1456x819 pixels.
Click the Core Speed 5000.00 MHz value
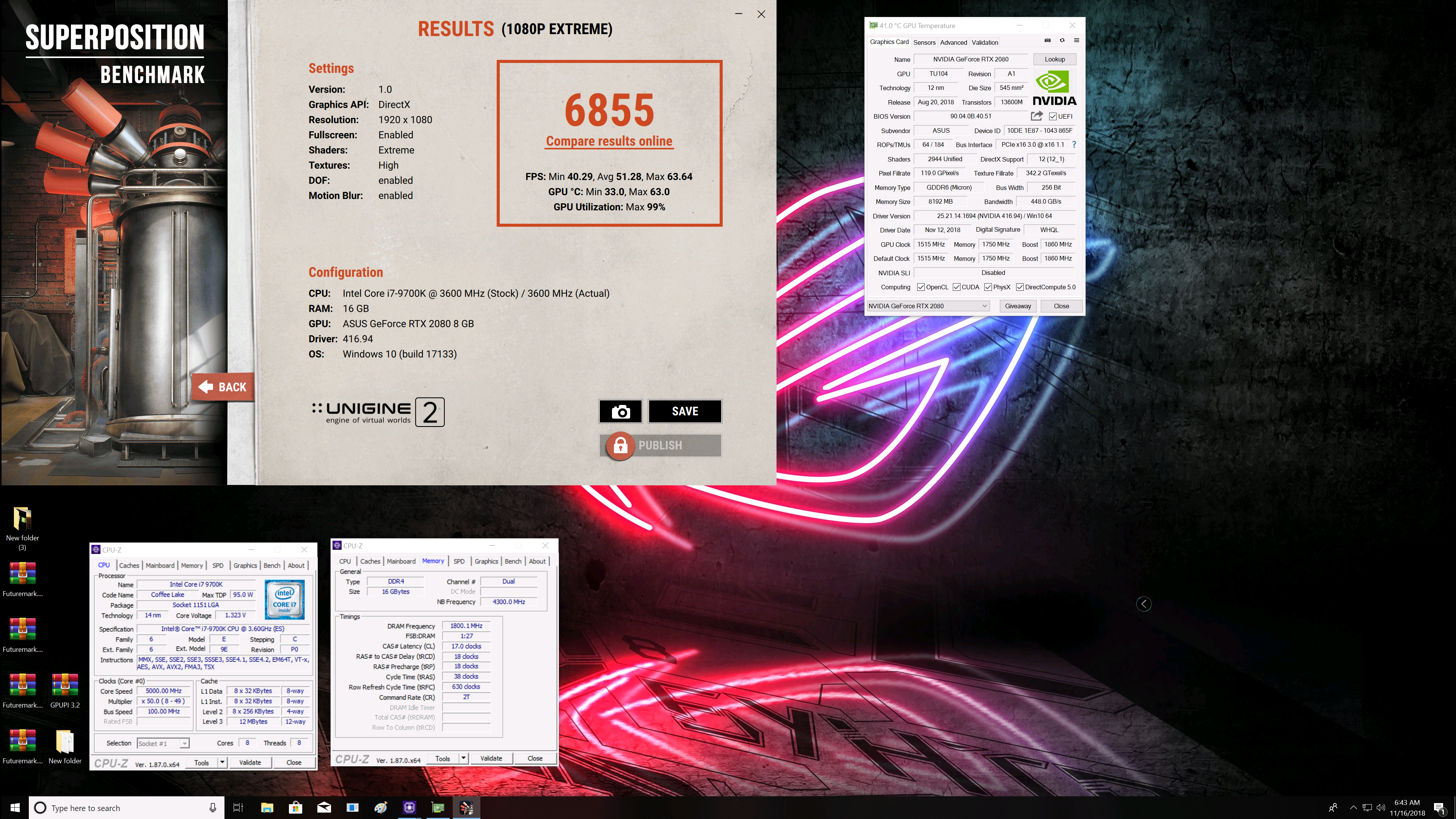click(x=164, y=691)
